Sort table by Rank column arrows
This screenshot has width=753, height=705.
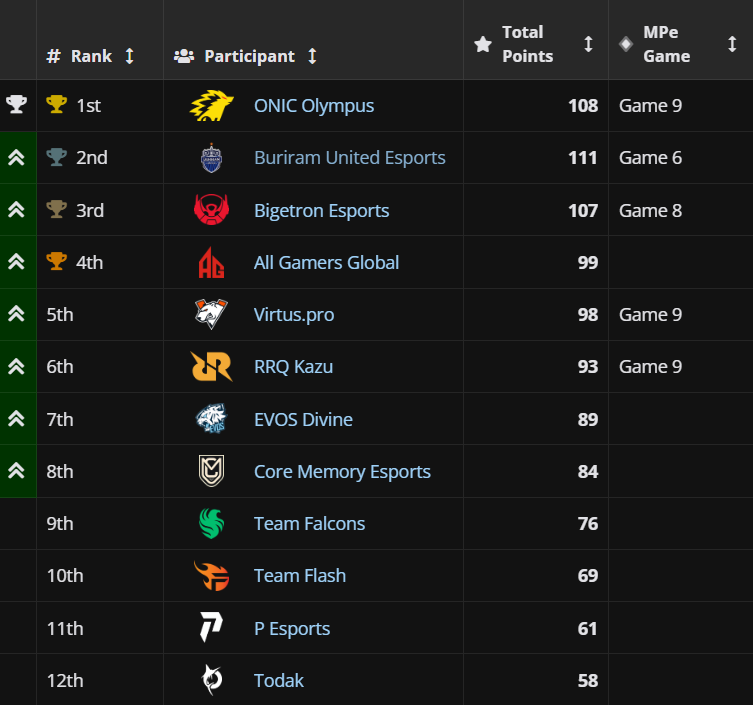[129, 56]
